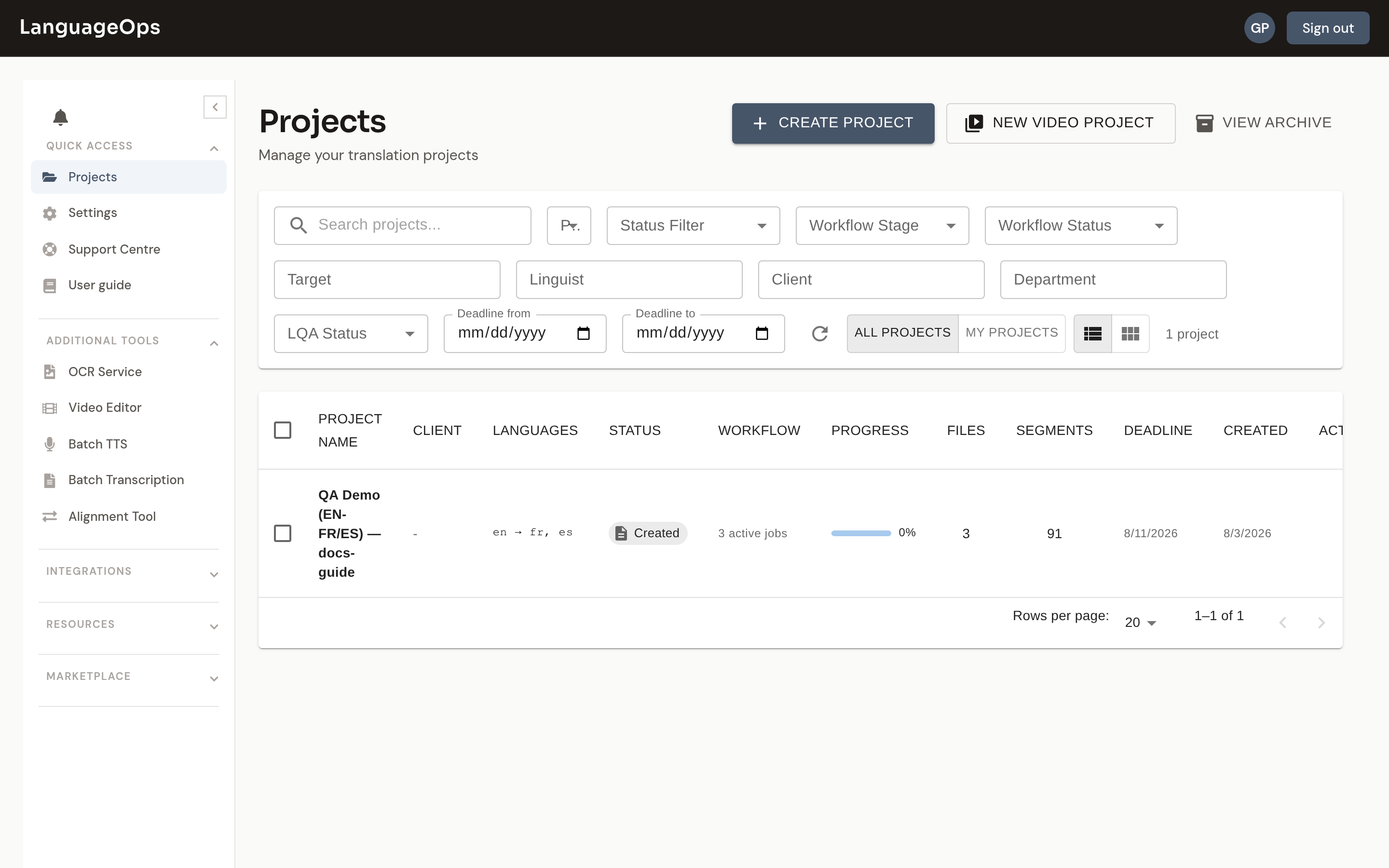1389x868 pixels.
Task: Open User guide in the sidebar
Action: tap(129, 285)
